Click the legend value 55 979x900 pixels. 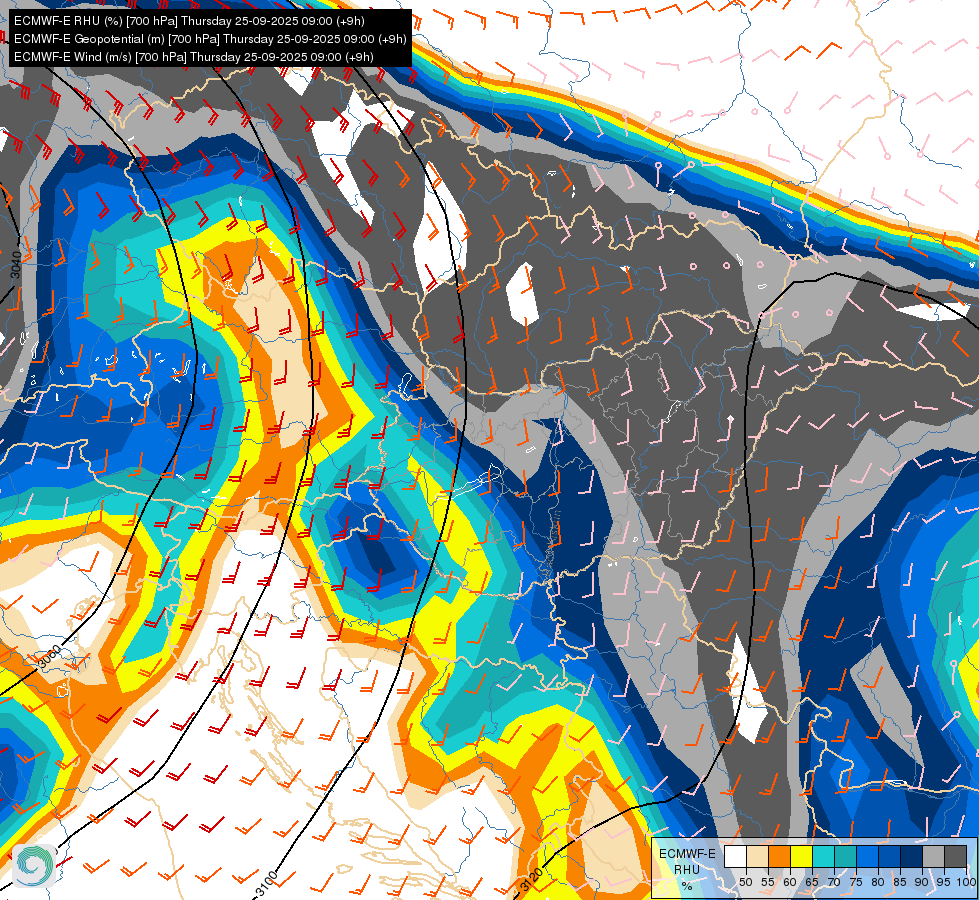point(767,883)
